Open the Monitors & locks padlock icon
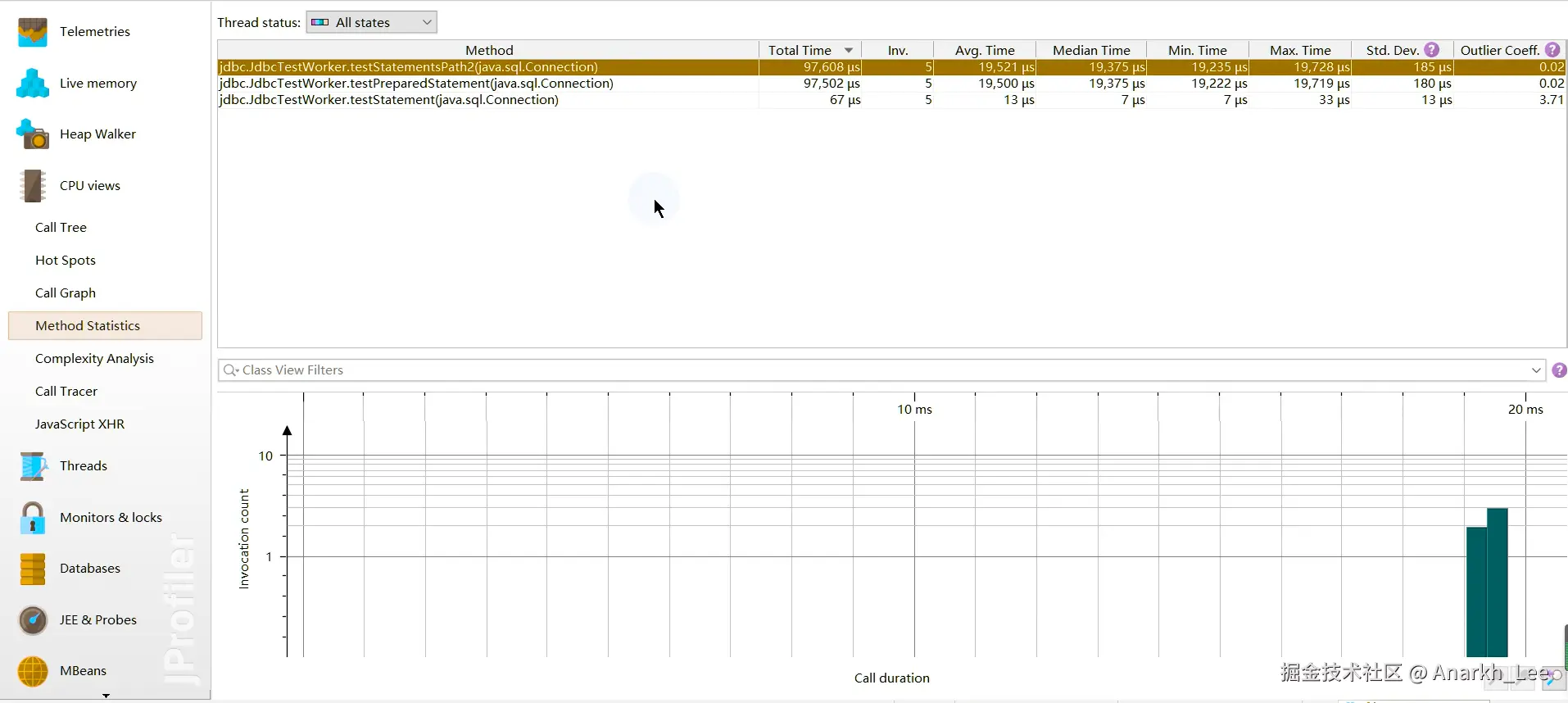 [x=33, y=518]
